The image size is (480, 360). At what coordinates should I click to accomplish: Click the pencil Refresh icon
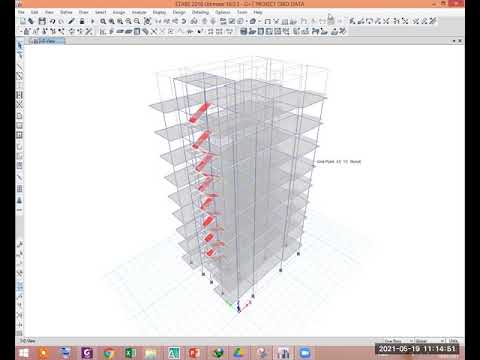[71, 21]
